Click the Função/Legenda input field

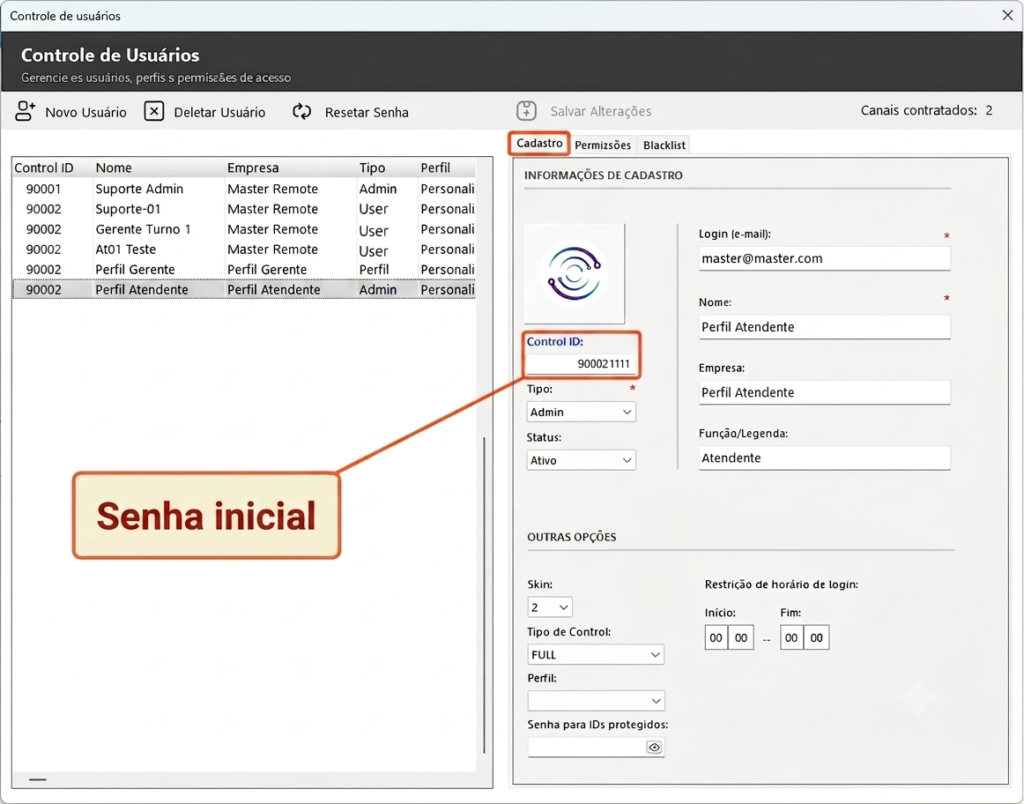[x=824, y=458]
